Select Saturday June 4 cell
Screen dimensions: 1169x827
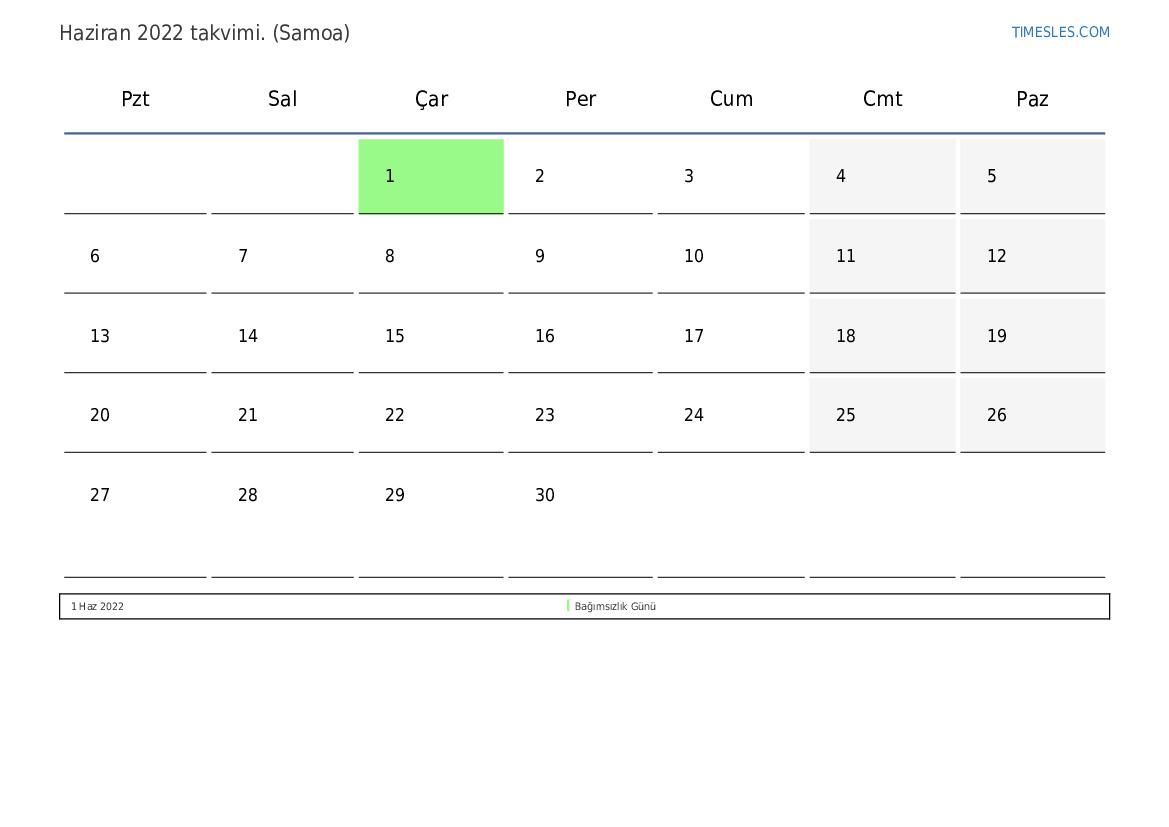(x=882, y=176)
